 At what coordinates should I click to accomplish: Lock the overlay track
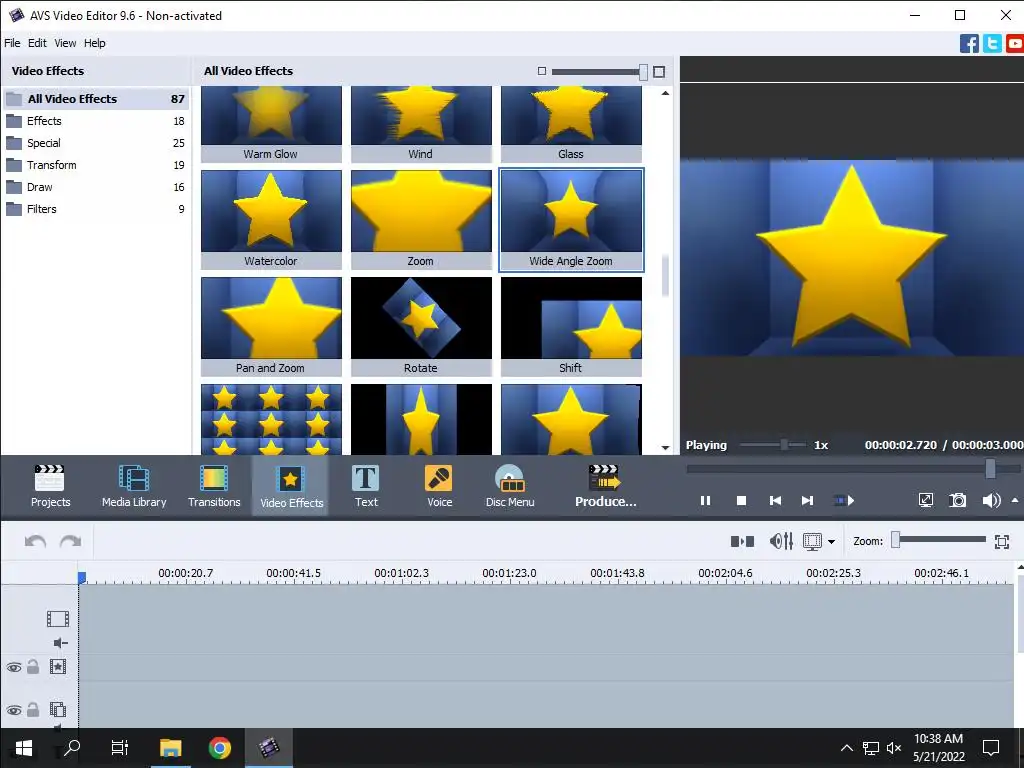coord(33,709)
